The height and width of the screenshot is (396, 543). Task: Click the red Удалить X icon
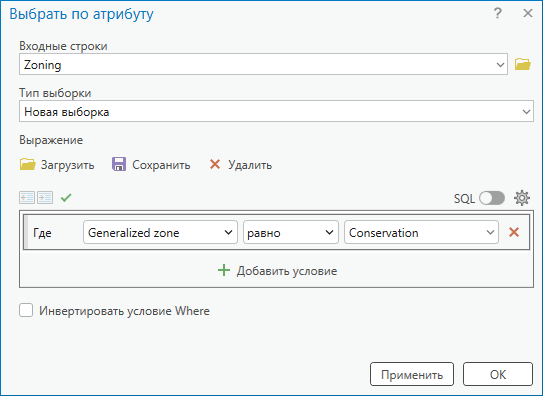tap(215, 164)
